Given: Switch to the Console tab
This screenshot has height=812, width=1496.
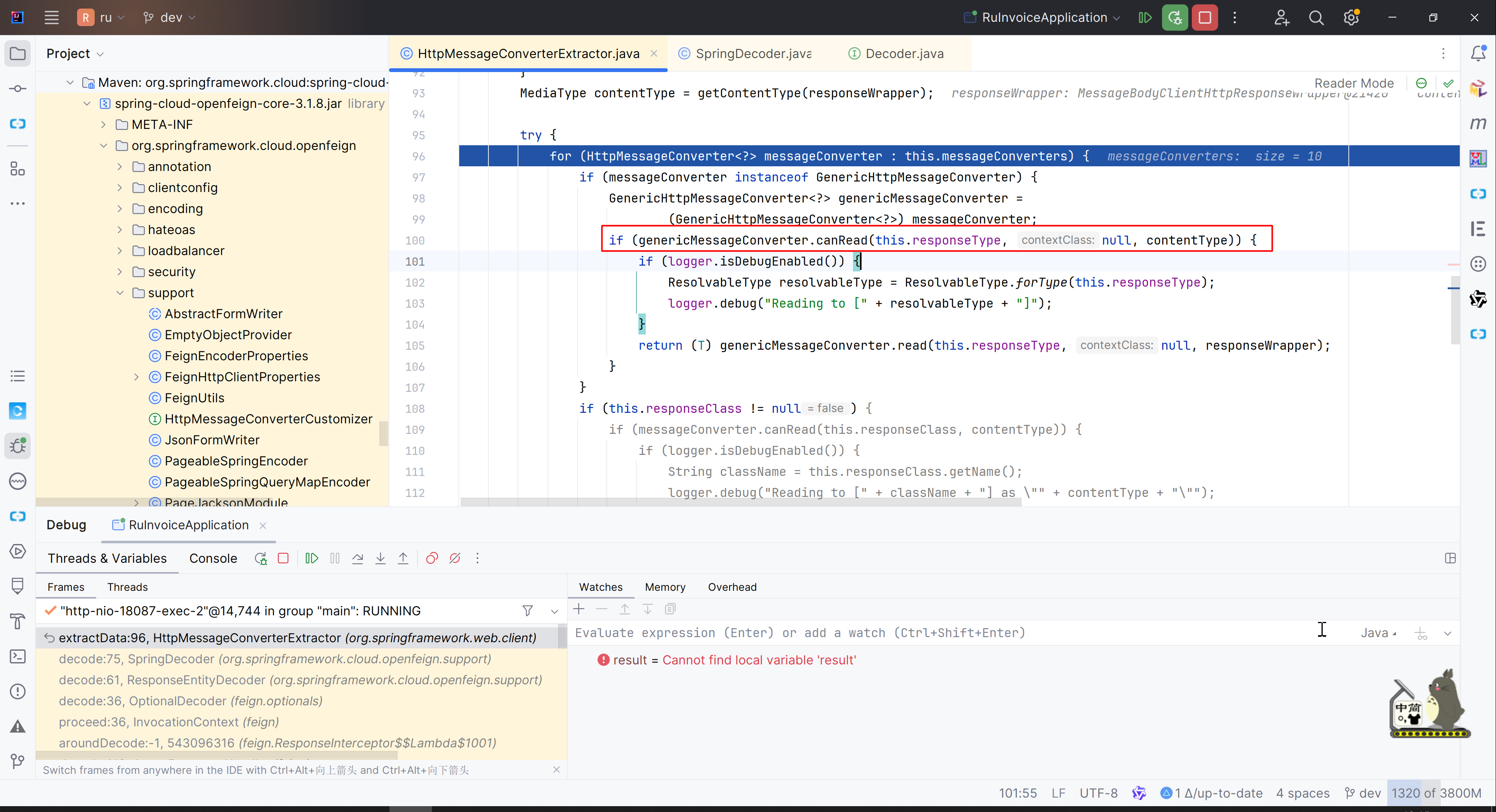Looking at the screenshot, I should coord(213,558).
